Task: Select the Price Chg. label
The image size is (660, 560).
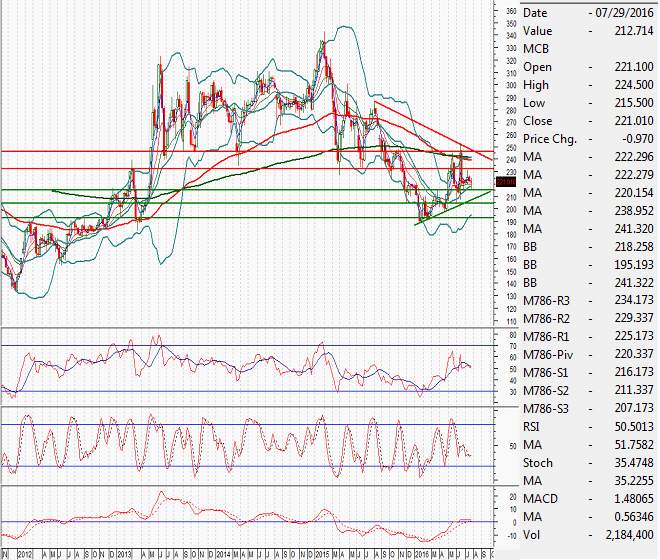Action: [550, 139]
